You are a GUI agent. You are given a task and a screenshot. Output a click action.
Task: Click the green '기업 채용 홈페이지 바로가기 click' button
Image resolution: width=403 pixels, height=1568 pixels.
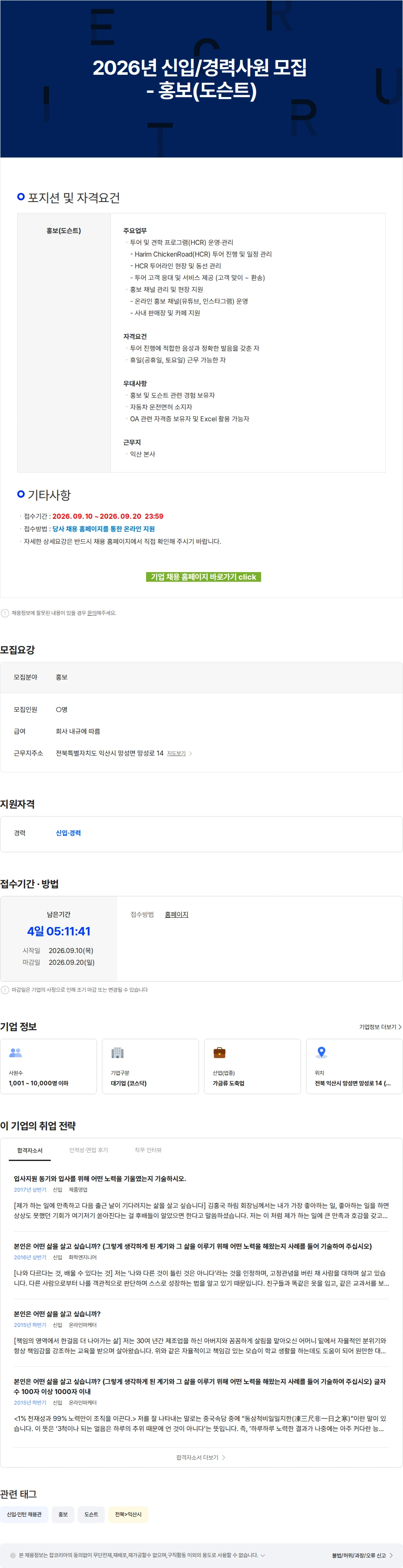pos(203,576)
